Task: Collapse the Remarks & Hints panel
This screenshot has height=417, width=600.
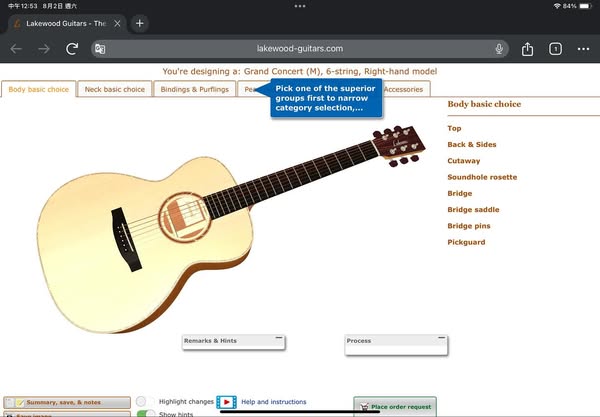Action: (x=278, y=339)
